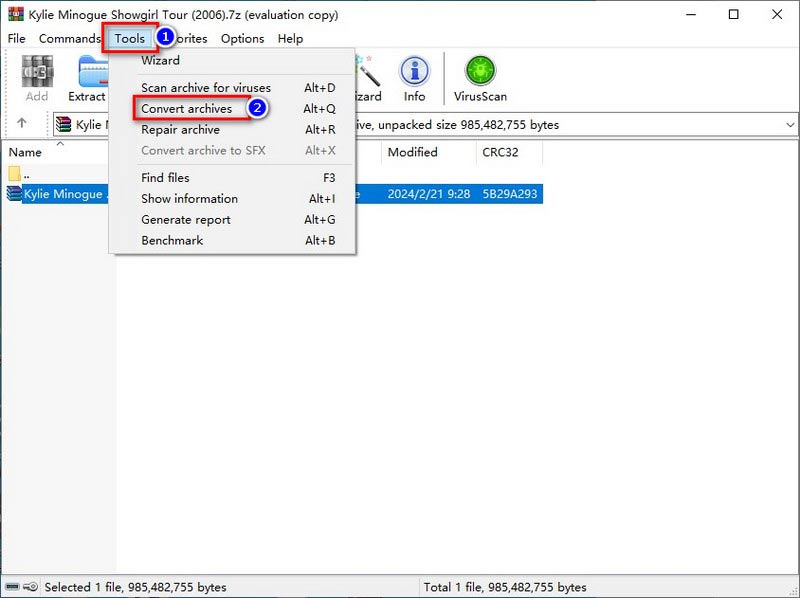This screenshot has width=800, height=598.
Task: Click 'Selected 1 file' status text
Action: tap(135, 587)
